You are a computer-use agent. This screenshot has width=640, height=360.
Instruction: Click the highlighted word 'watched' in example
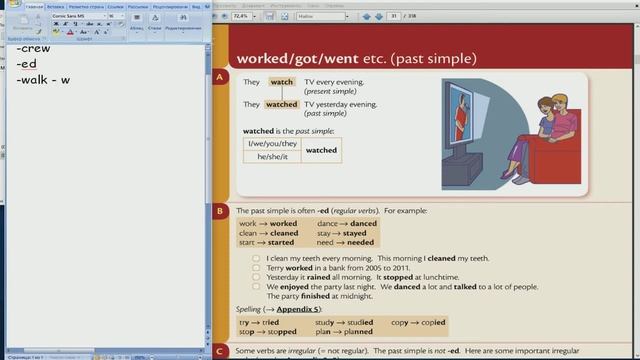(x=281, y=104)
